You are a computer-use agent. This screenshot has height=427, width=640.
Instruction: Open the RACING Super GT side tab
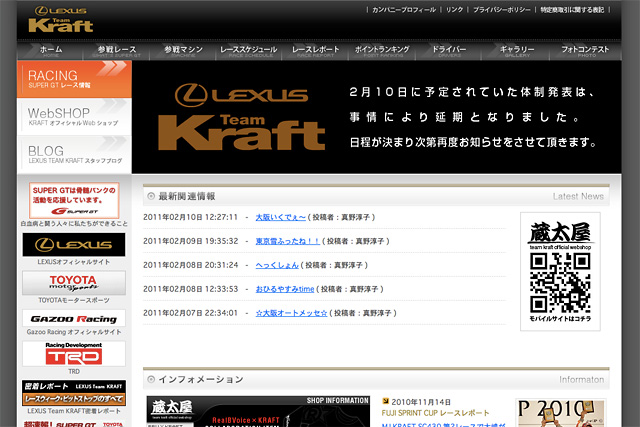(x=73, y=79)
